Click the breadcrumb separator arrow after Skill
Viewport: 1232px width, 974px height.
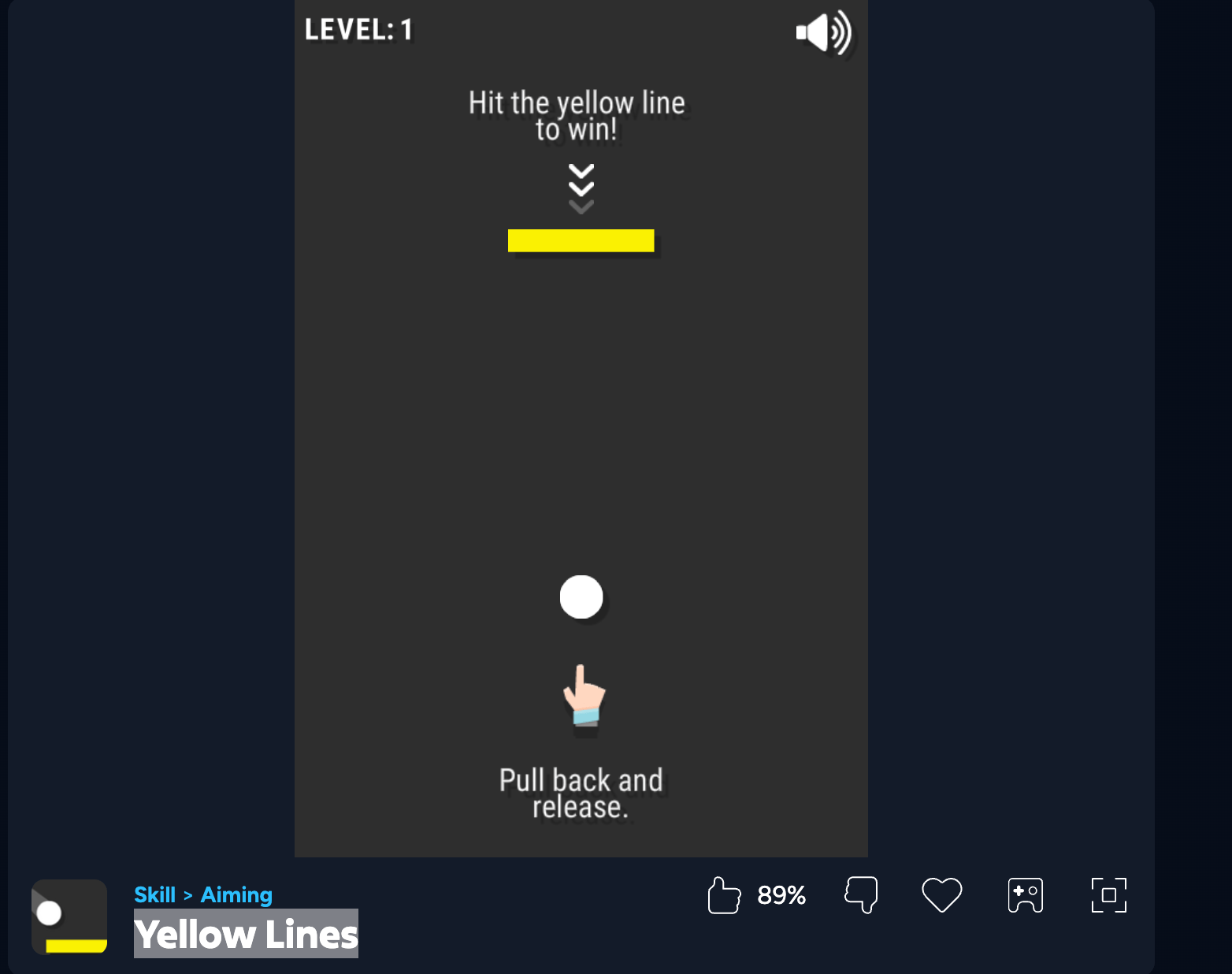pos(188,896)
